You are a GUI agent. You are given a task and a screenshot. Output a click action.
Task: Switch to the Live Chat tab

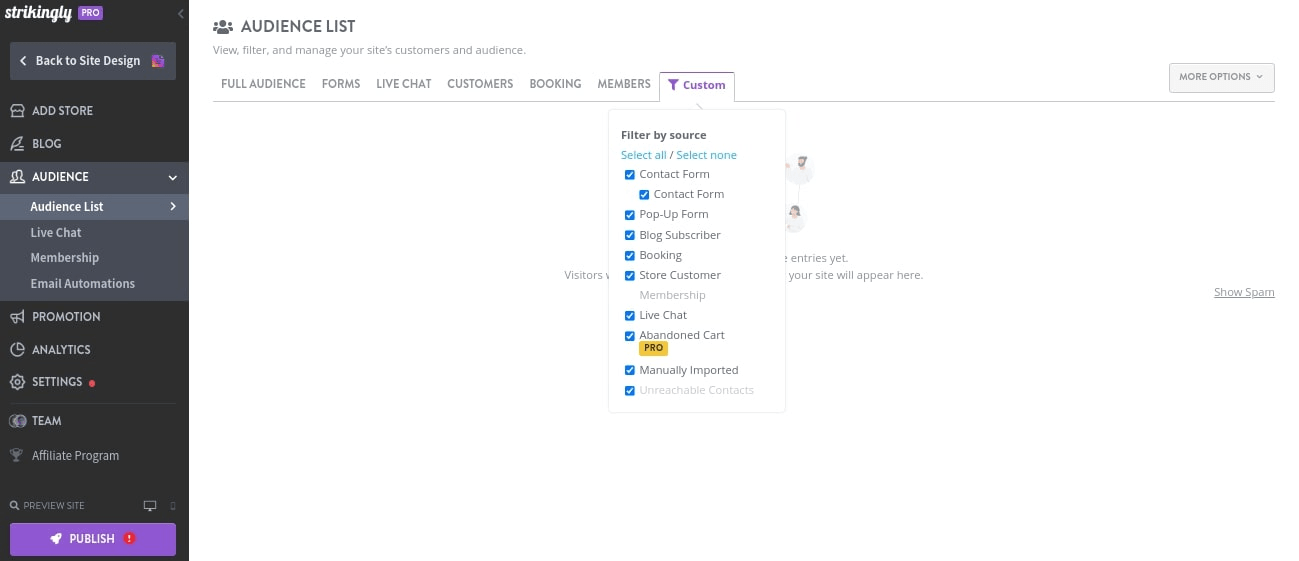(x=404, y=84)
